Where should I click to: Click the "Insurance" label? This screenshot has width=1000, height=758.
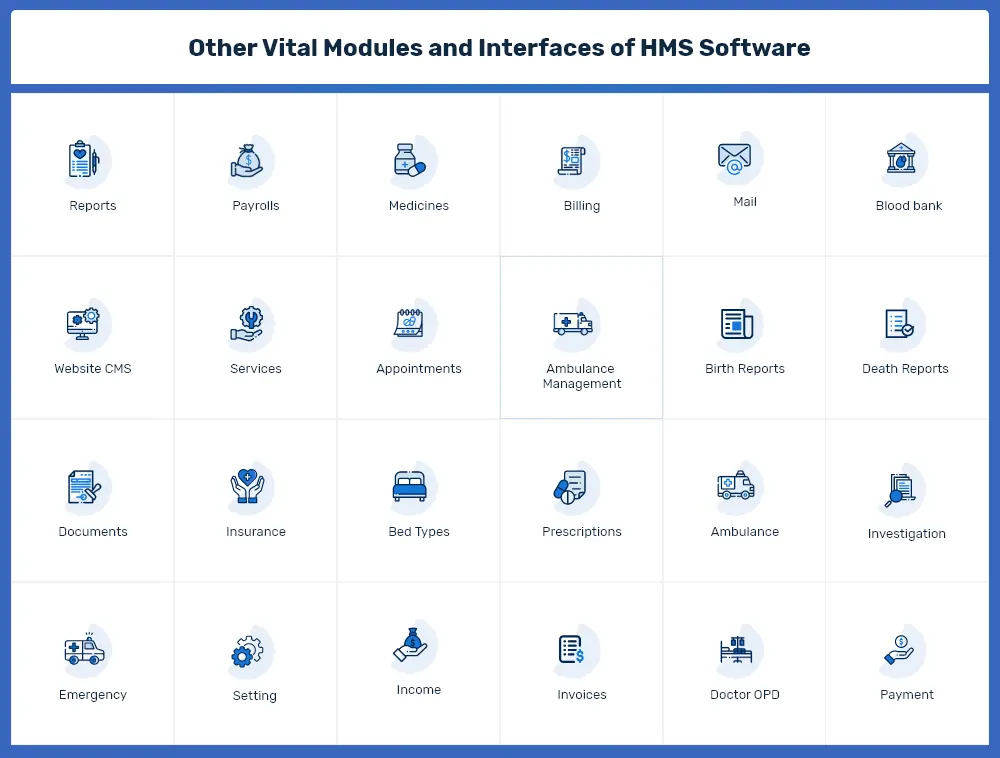tap(256, 532)
